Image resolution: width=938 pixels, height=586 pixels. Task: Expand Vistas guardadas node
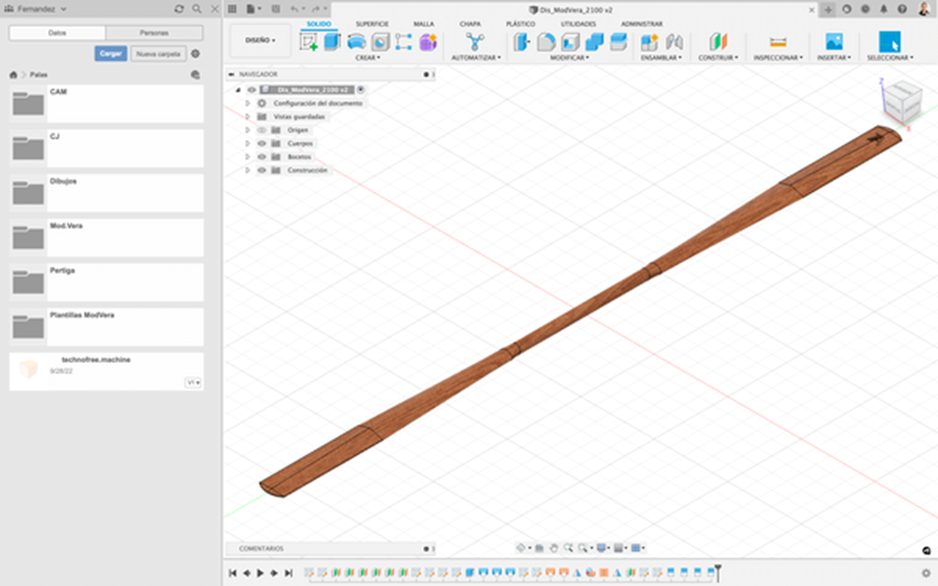[x=248, y=117]
